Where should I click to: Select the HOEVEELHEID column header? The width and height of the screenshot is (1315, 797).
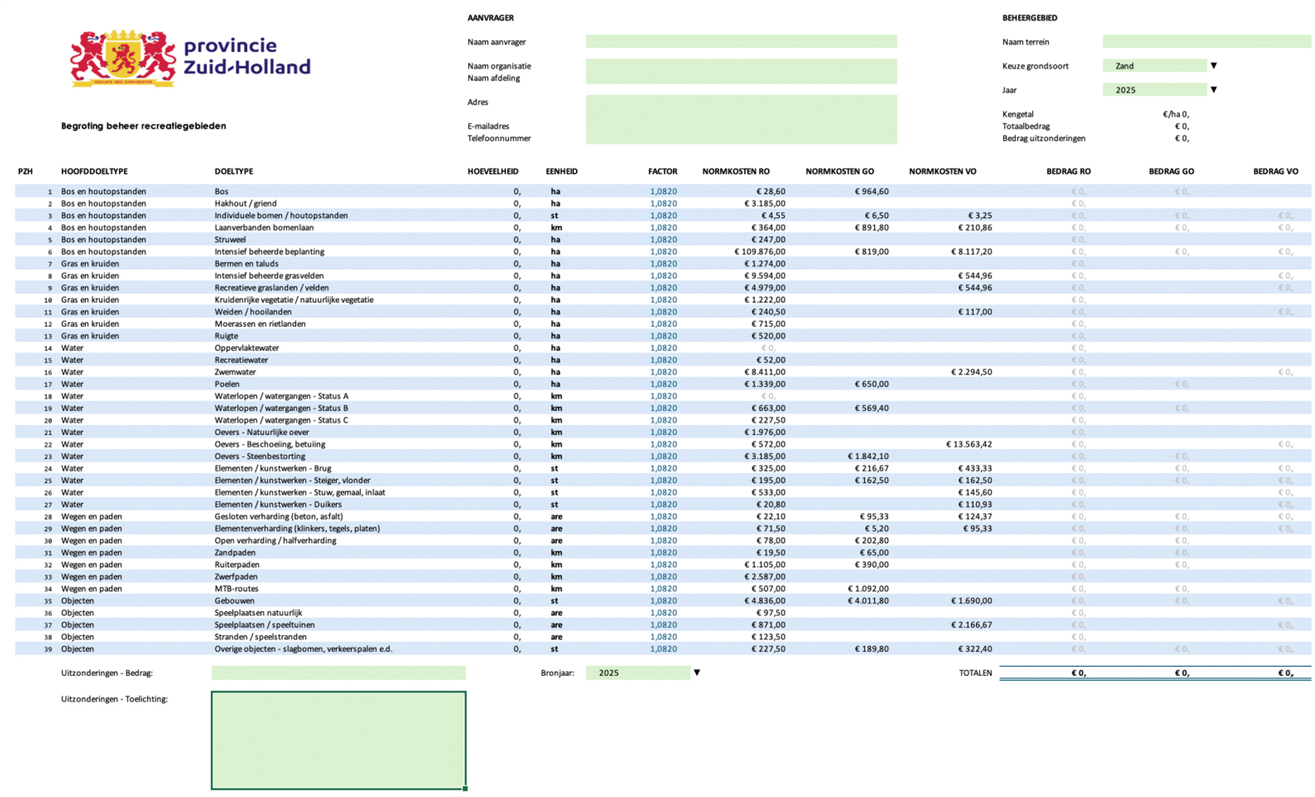pyautogui.click(x=493, y=172)
